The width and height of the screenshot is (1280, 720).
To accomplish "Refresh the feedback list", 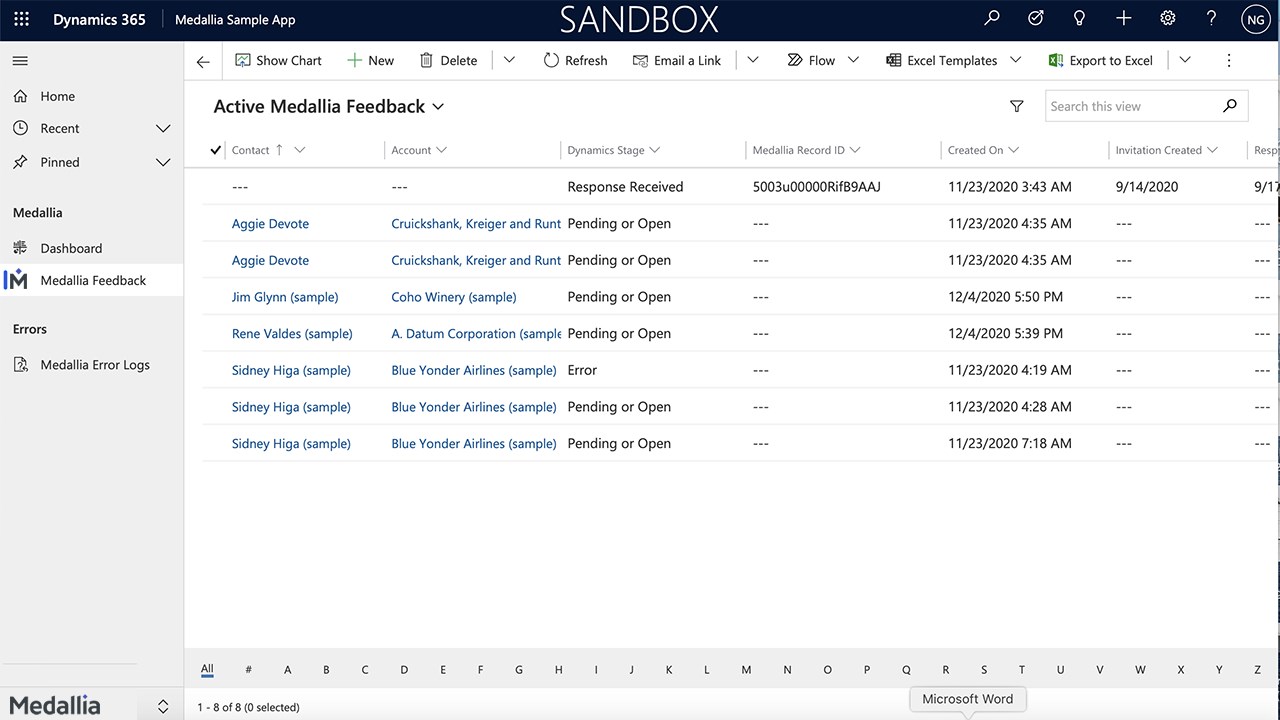I will 575,60.
